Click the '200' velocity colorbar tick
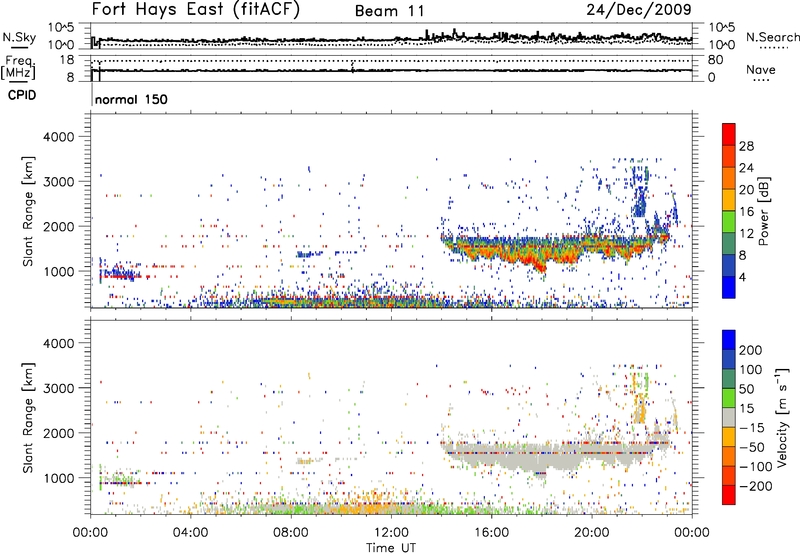This screenshot has height=554, width=800. [751, 350]
